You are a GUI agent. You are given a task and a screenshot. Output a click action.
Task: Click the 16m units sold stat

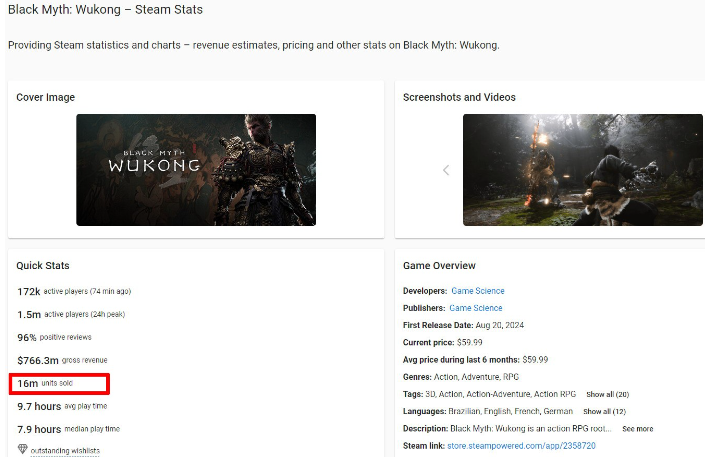[45, 383]
